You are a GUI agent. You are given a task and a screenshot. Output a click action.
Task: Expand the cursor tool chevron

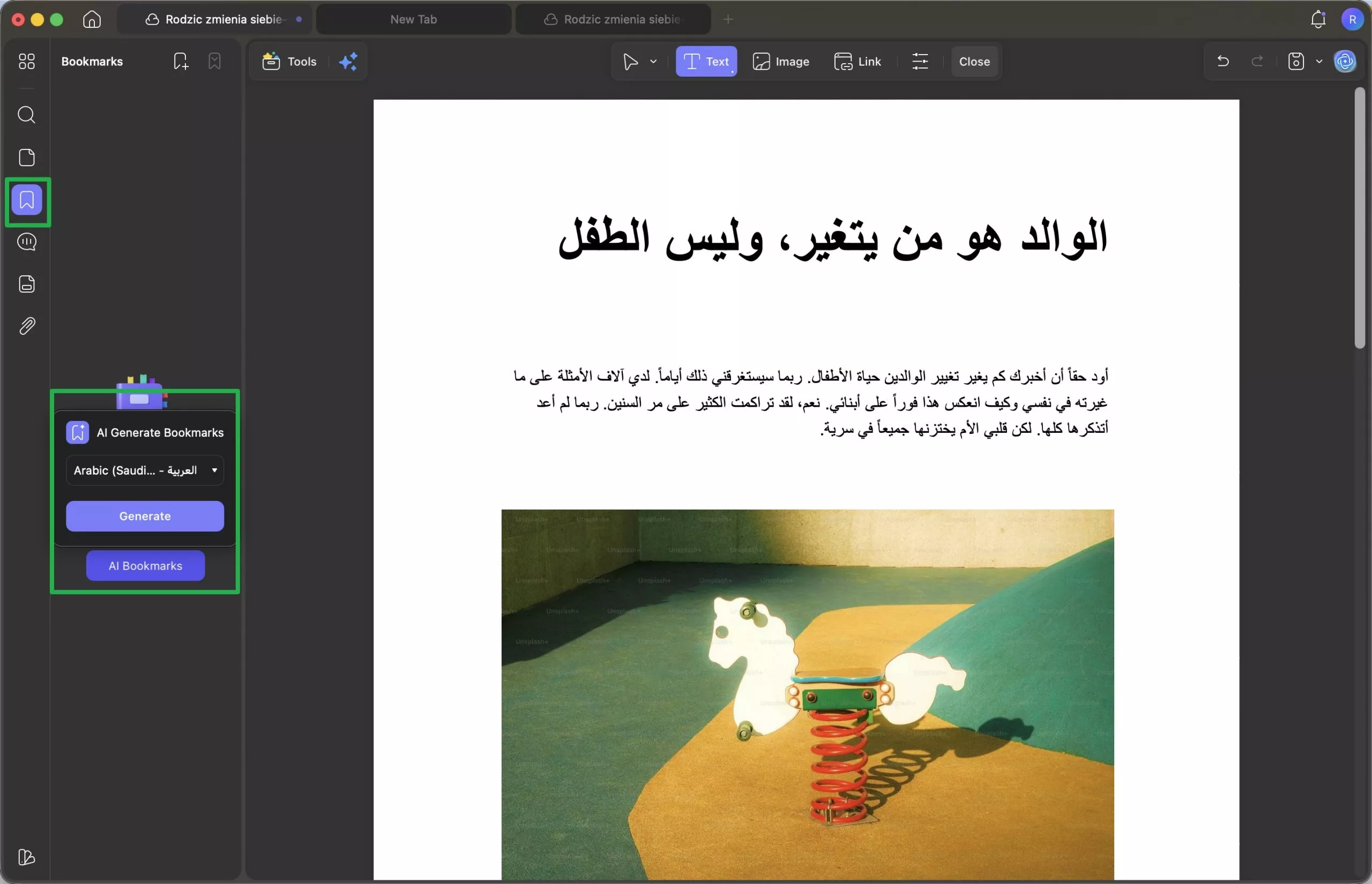[653, 62]
